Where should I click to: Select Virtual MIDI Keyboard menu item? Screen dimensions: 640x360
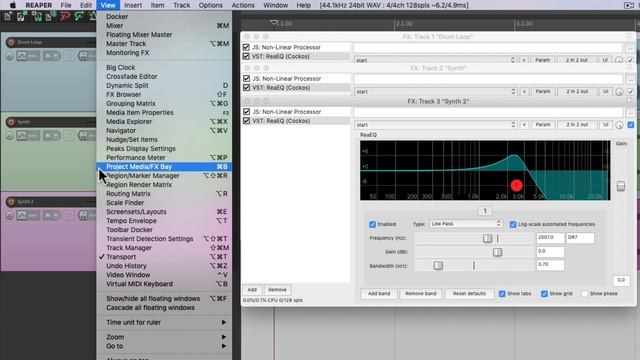coord(165,284)
